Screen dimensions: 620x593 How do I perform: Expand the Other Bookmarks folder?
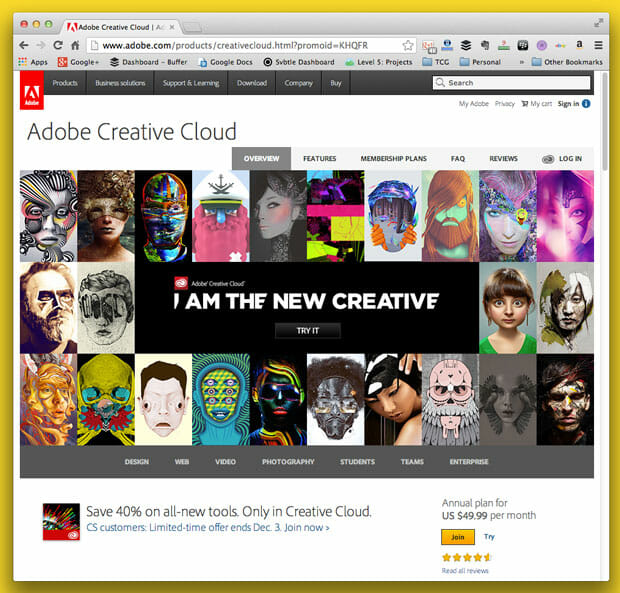(x=567, y=62)
